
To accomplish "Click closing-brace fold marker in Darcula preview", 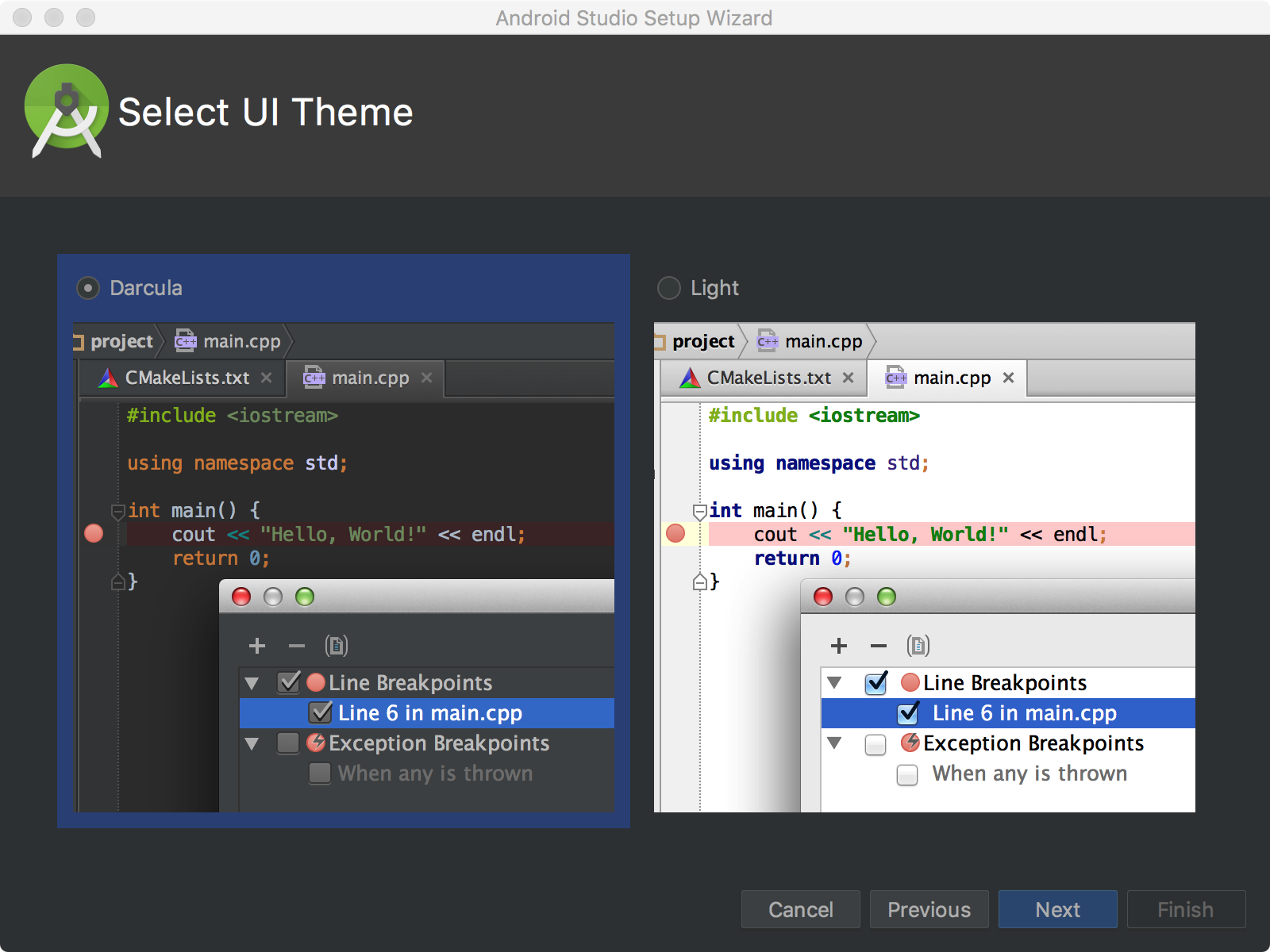I will pyautogui.click(x=118, y=582).
